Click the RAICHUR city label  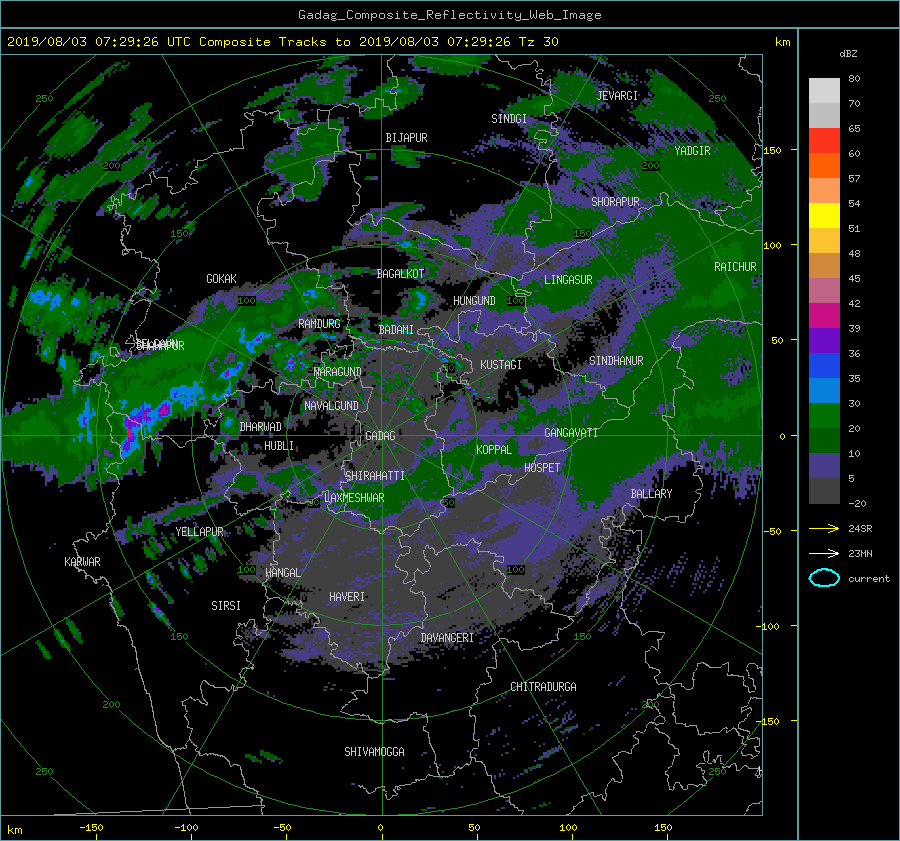[x=735, y=267]
